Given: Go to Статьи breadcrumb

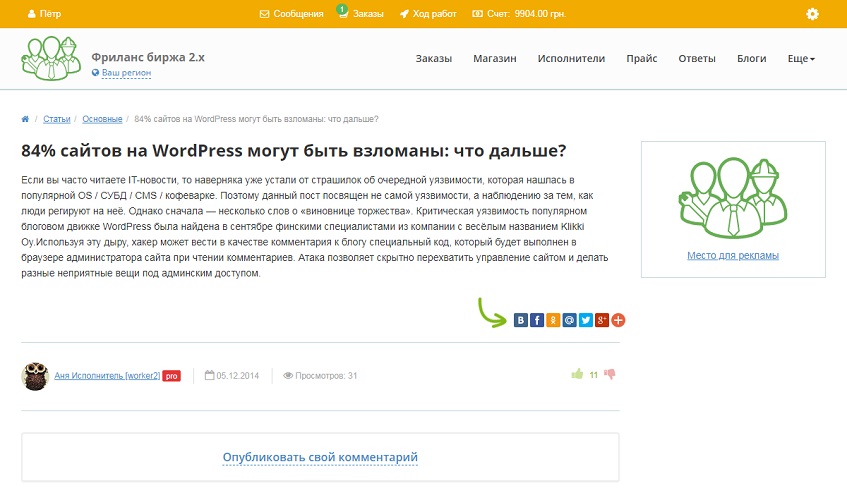Looking at the screenshot, I should 57,119.
